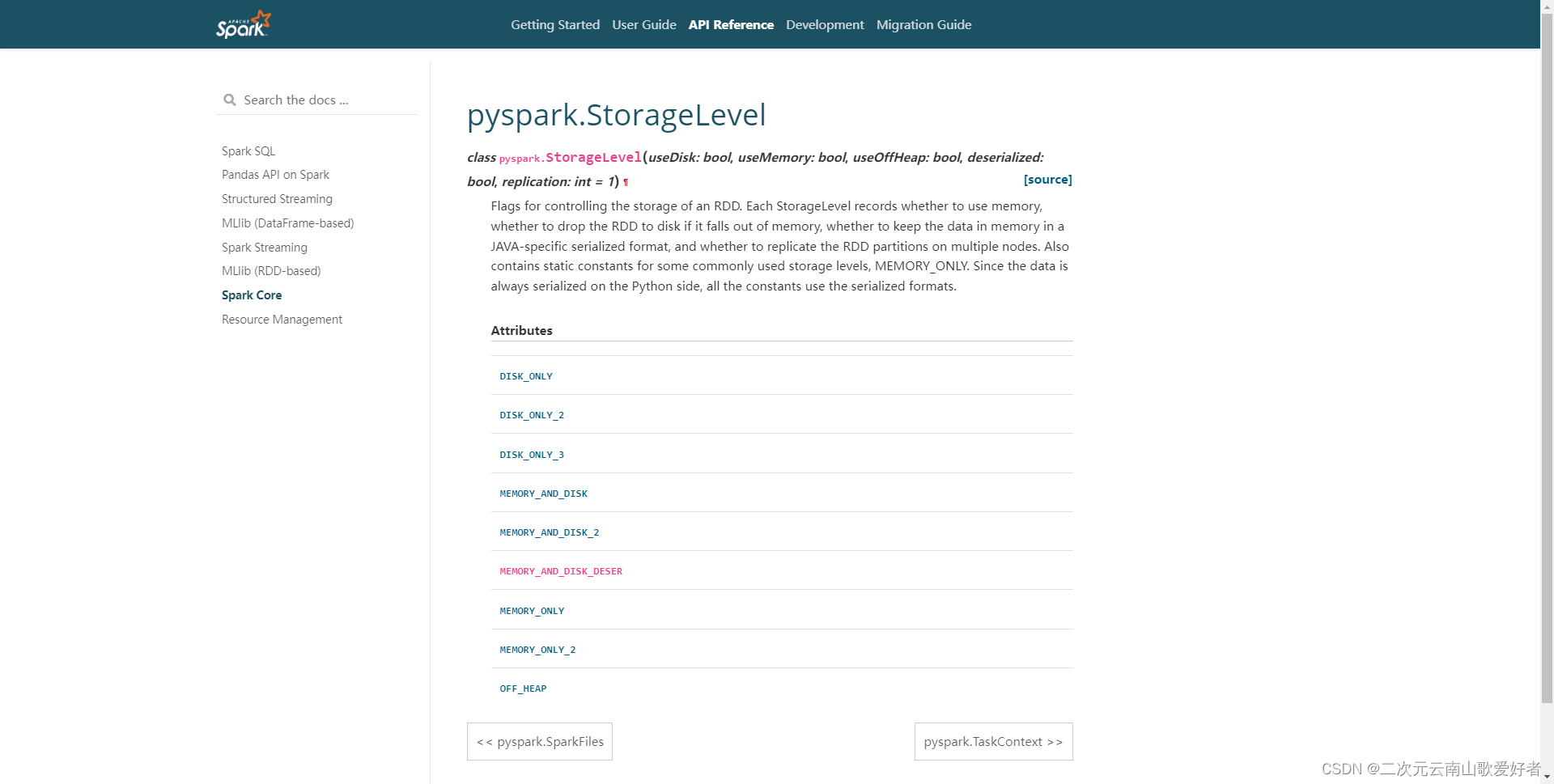View the [source] code link
The width and height of the screenshot is (1554, 784).
(x=1047, y=179)
